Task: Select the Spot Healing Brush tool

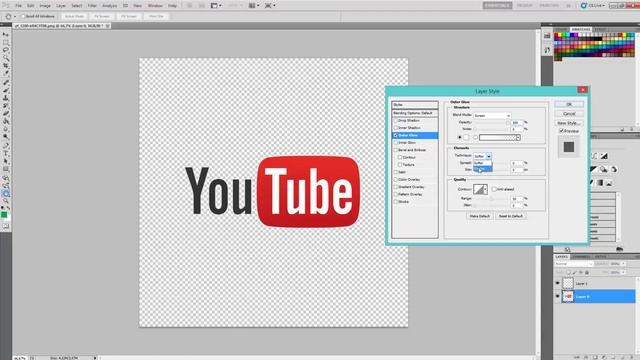Action: 6,83
